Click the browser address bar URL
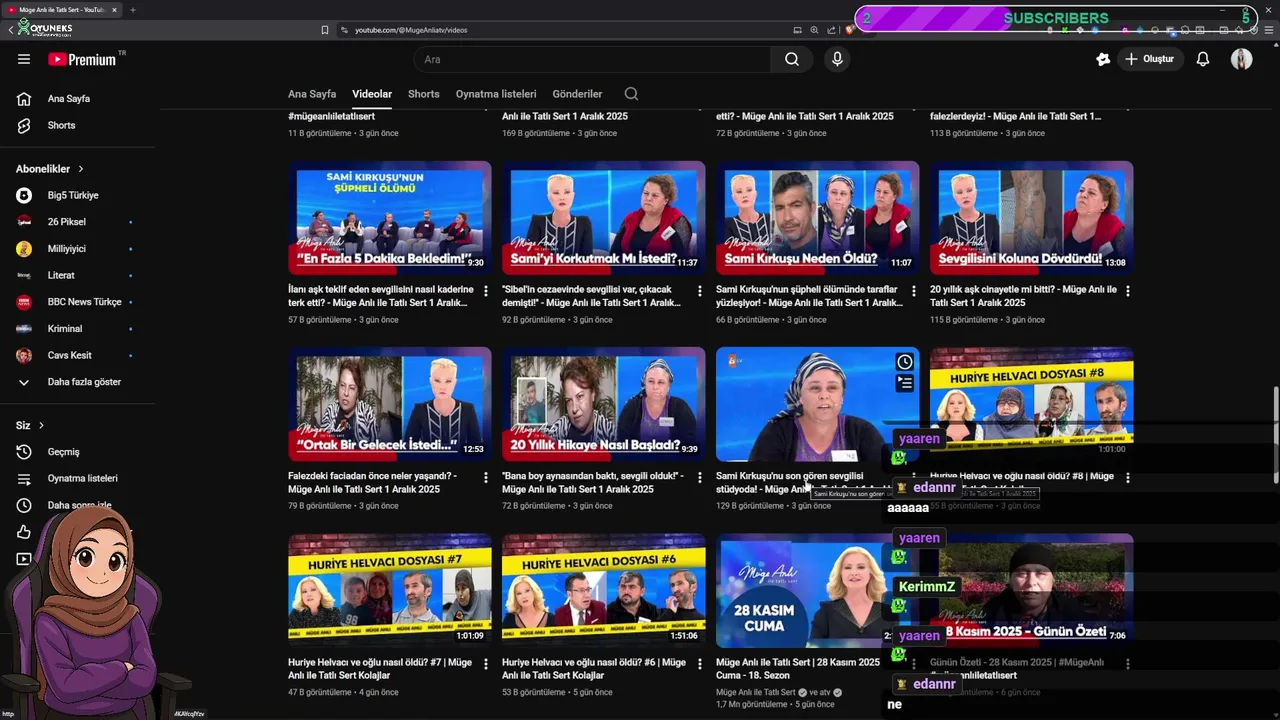Screen dimensions: 1280x720 click(411, 30)
